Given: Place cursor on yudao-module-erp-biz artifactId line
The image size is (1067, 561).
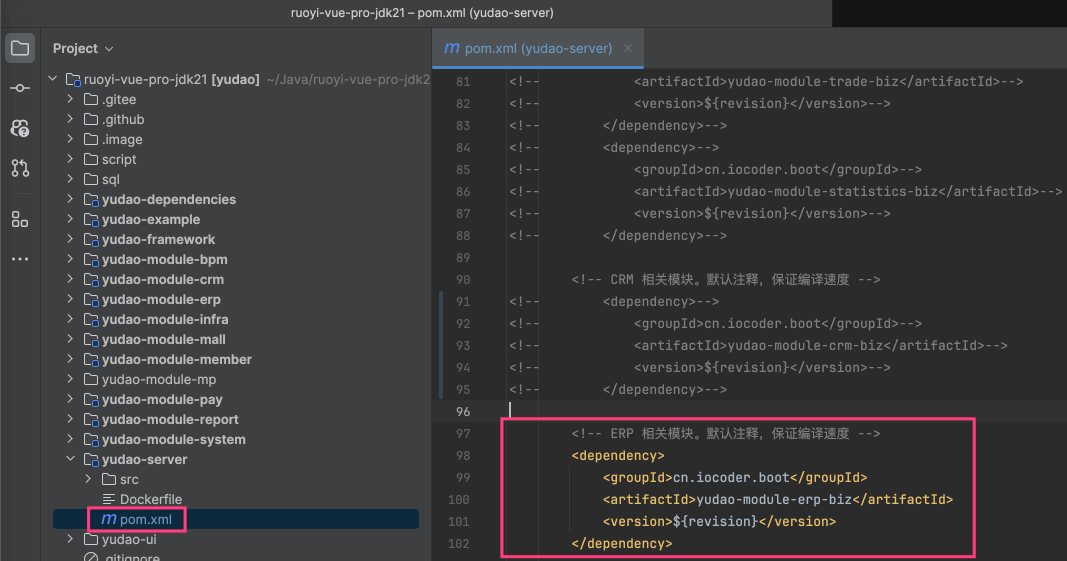Looking at the screenshot, I should click(777, 500).
